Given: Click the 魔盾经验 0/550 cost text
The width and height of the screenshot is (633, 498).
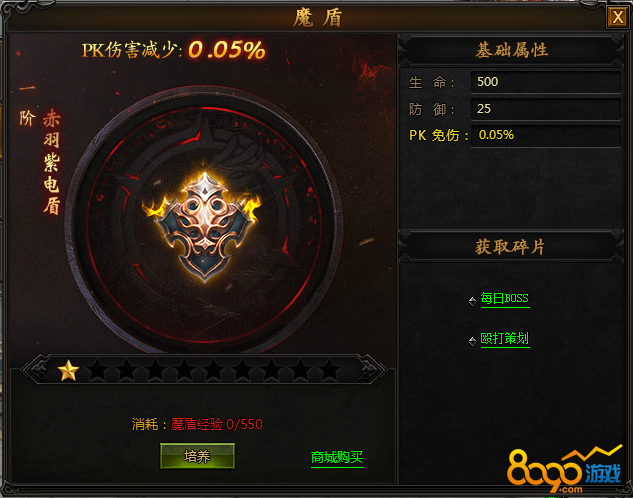Looking at the screenshot, I should pos(217,424).
